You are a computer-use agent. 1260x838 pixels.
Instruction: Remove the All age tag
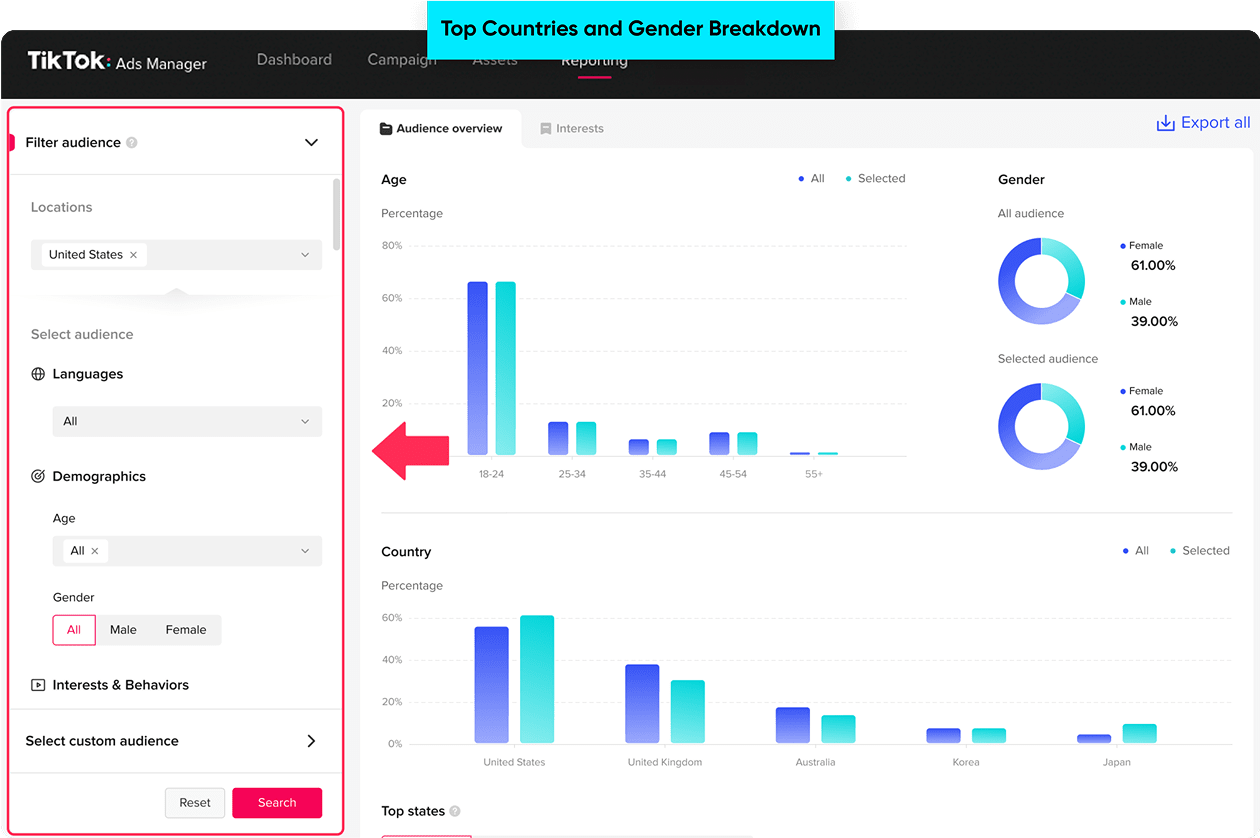coord(95,551)
